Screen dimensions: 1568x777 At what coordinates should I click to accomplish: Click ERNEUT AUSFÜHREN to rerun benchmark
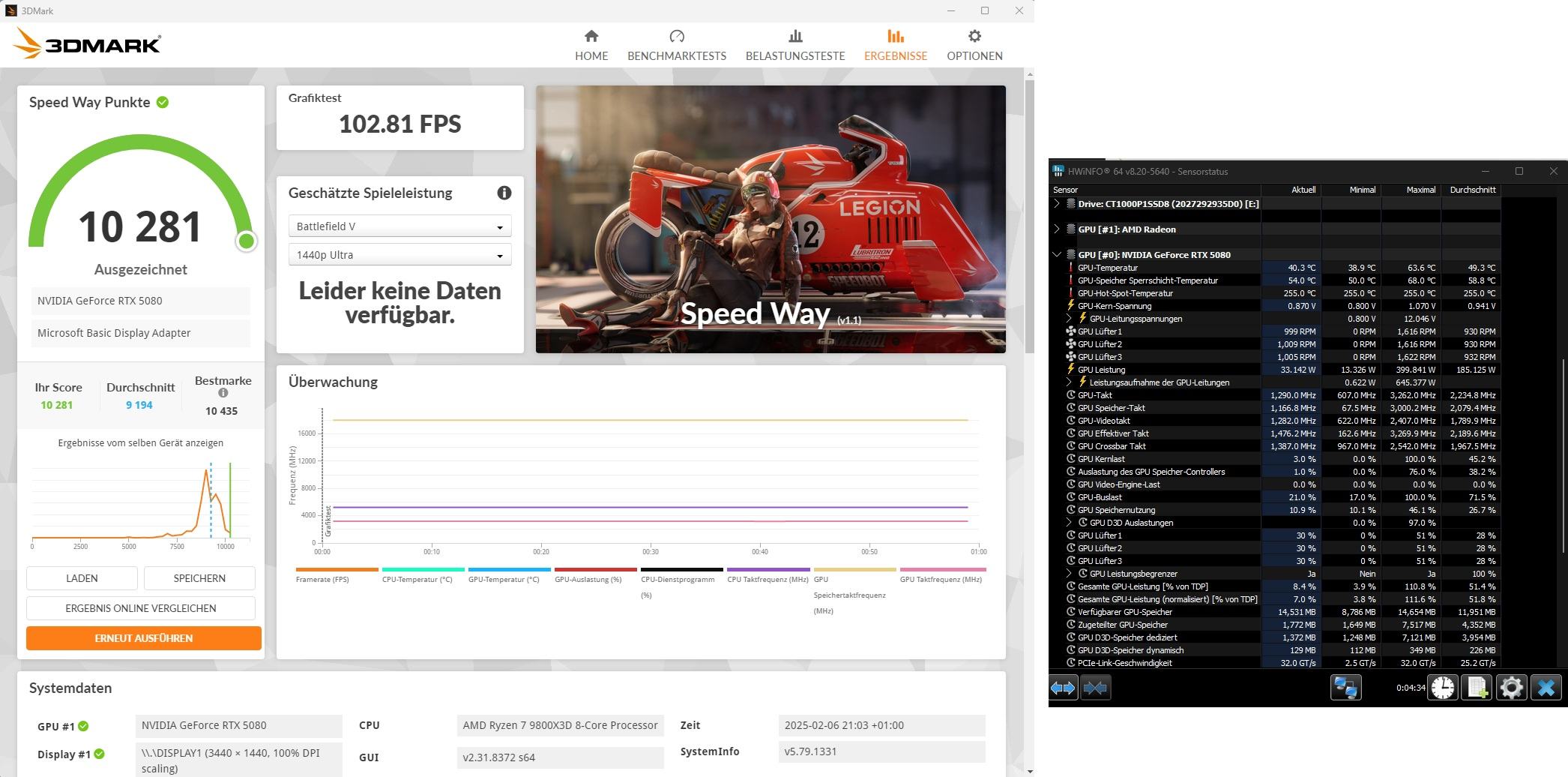click(x=144, y=638)
